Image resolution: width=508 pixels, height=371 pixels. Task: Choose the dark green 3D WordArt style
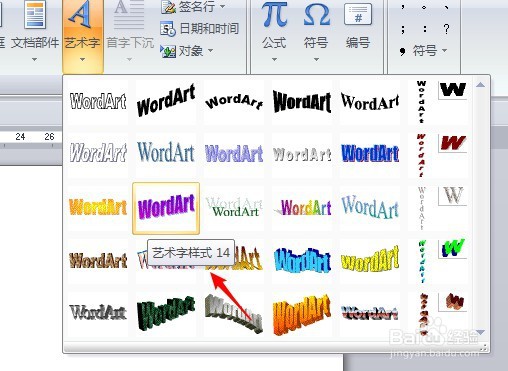tap(166, 313)
